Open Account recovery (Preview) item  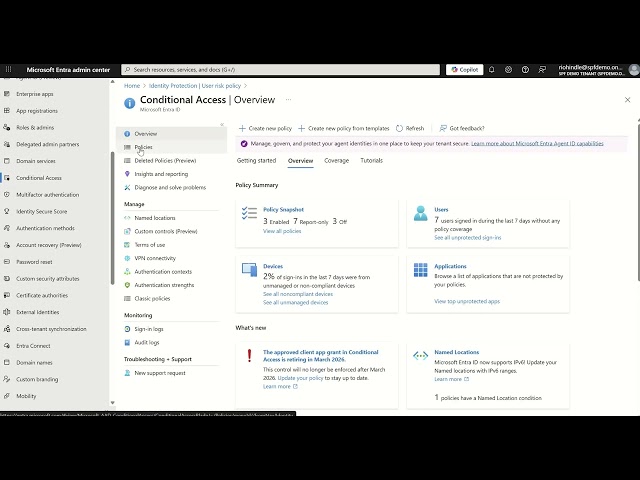(x=49, y=245)
